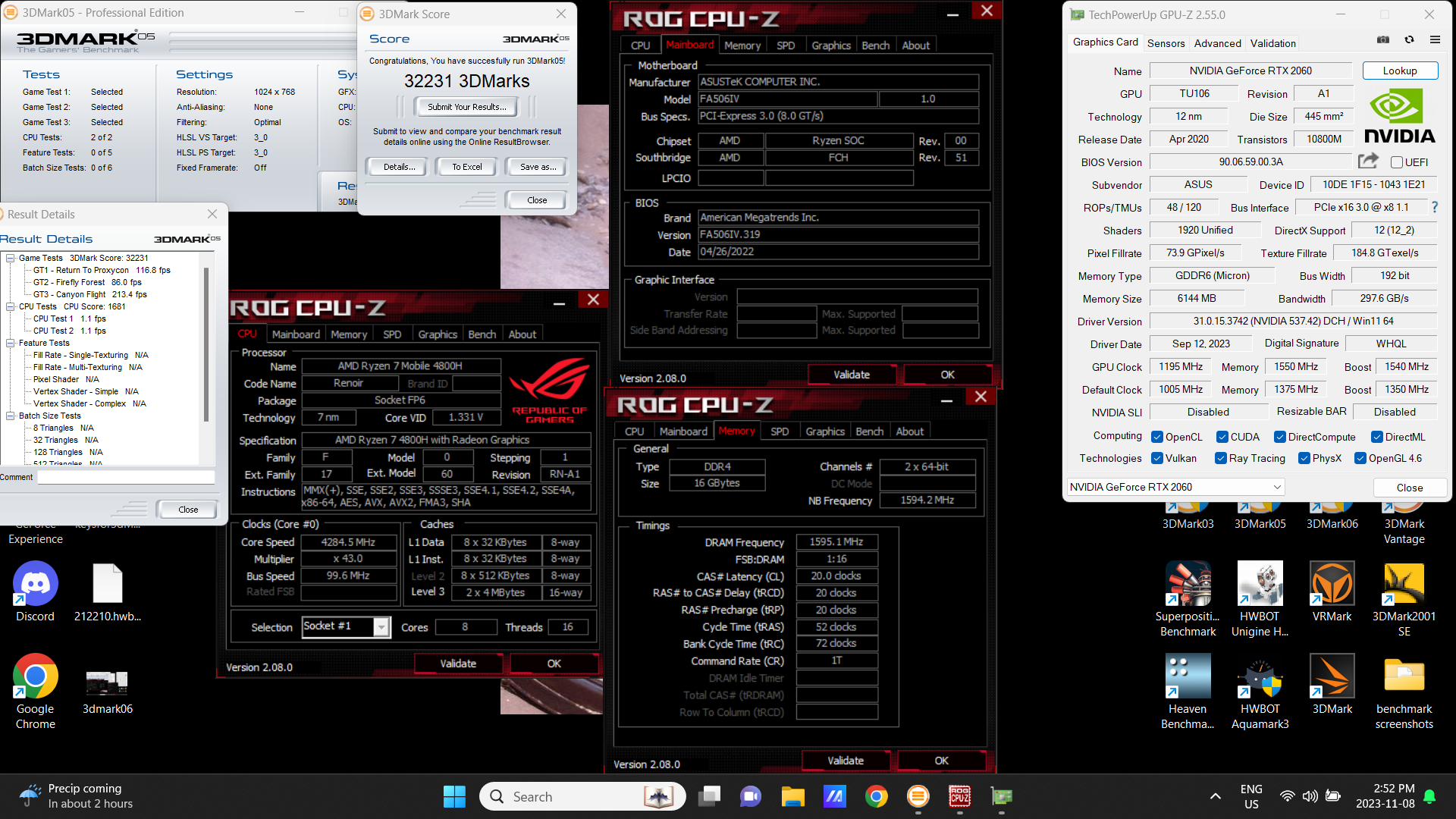Toggle the Vulkan checkbox
Viewport: 1456px width, 819px height.
click(x=1156, y=458)
